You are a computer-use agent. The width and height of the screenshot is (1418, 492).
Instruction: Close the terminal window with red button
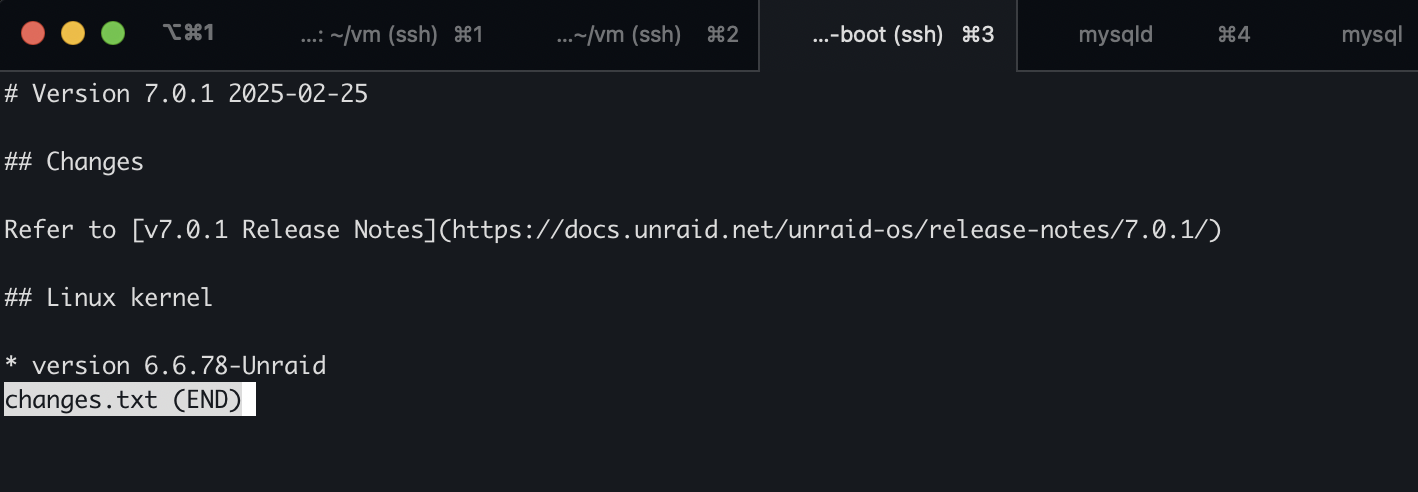(33, 33)
